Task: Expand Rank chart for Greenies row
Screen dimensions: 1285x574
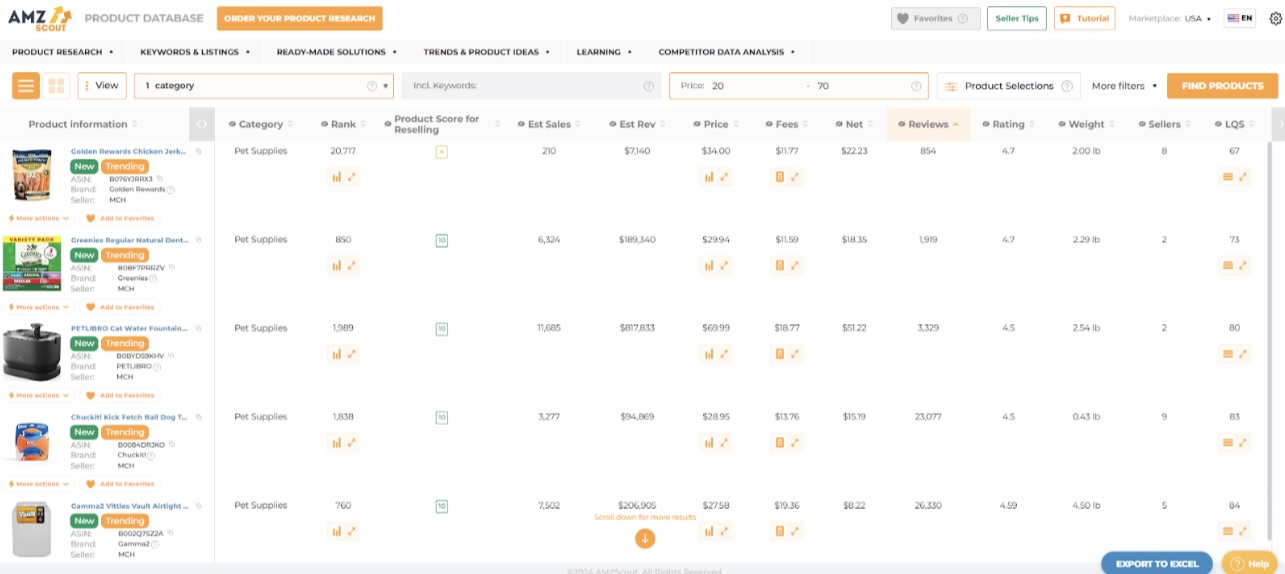Action: click(x=352, y=266)
